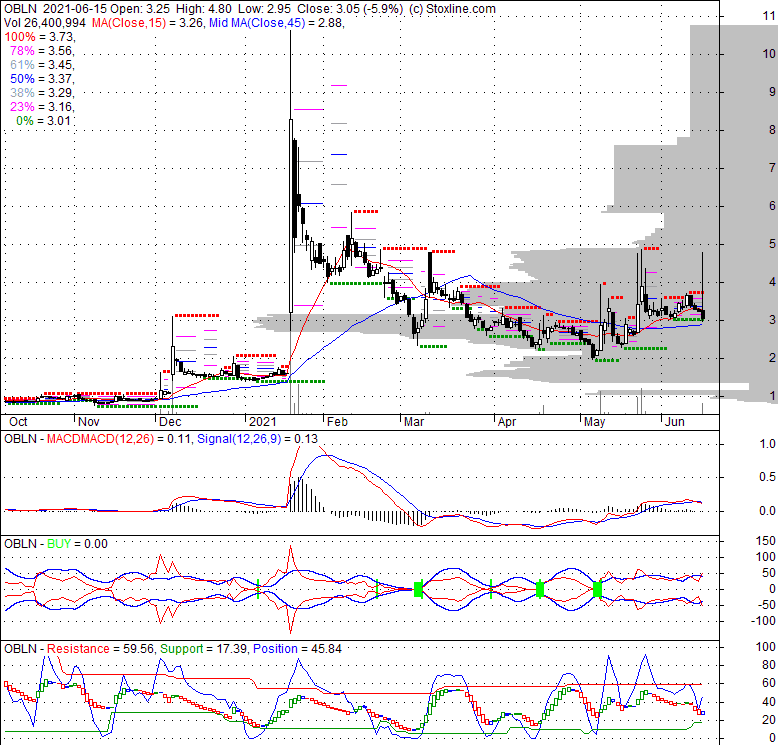Click the 100% = 3.73 Fibonacci level
The height and width of the screenshot is (745, 780).
pos(39,37)
